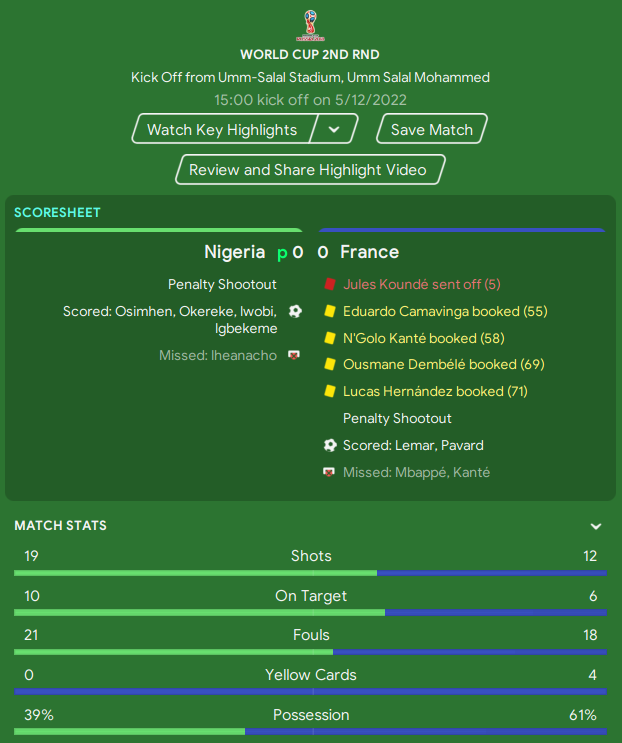Select the Scoresheet header tab
The image size is (622, 743).
pyautogui.click(x=57, y=212)
